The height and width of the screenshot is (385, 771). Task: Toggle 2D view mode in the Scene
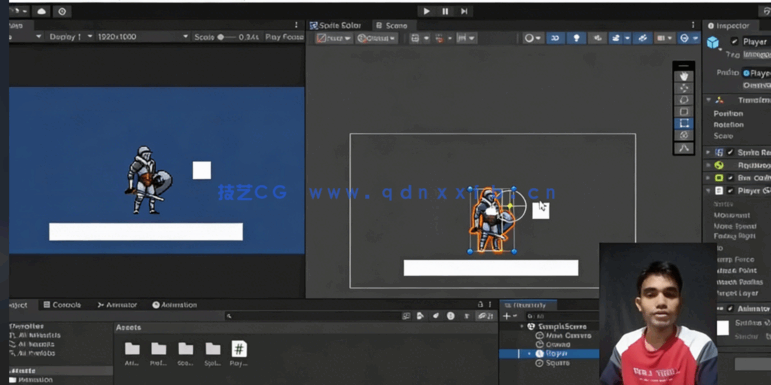pos(555,38)
